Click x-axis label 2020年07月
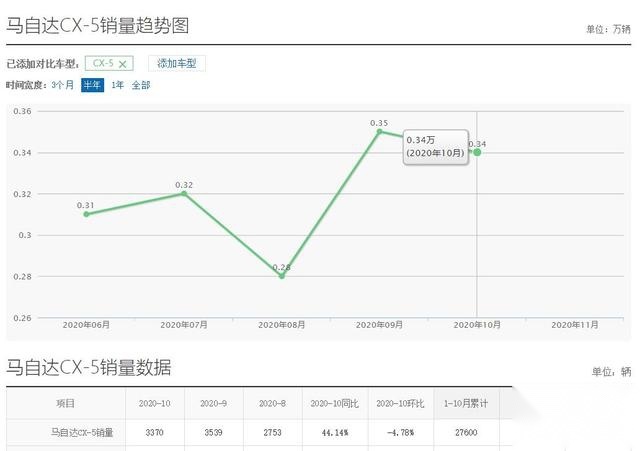Screen dimensions: 640x451 pyautogui.click(x=184, y=325)
